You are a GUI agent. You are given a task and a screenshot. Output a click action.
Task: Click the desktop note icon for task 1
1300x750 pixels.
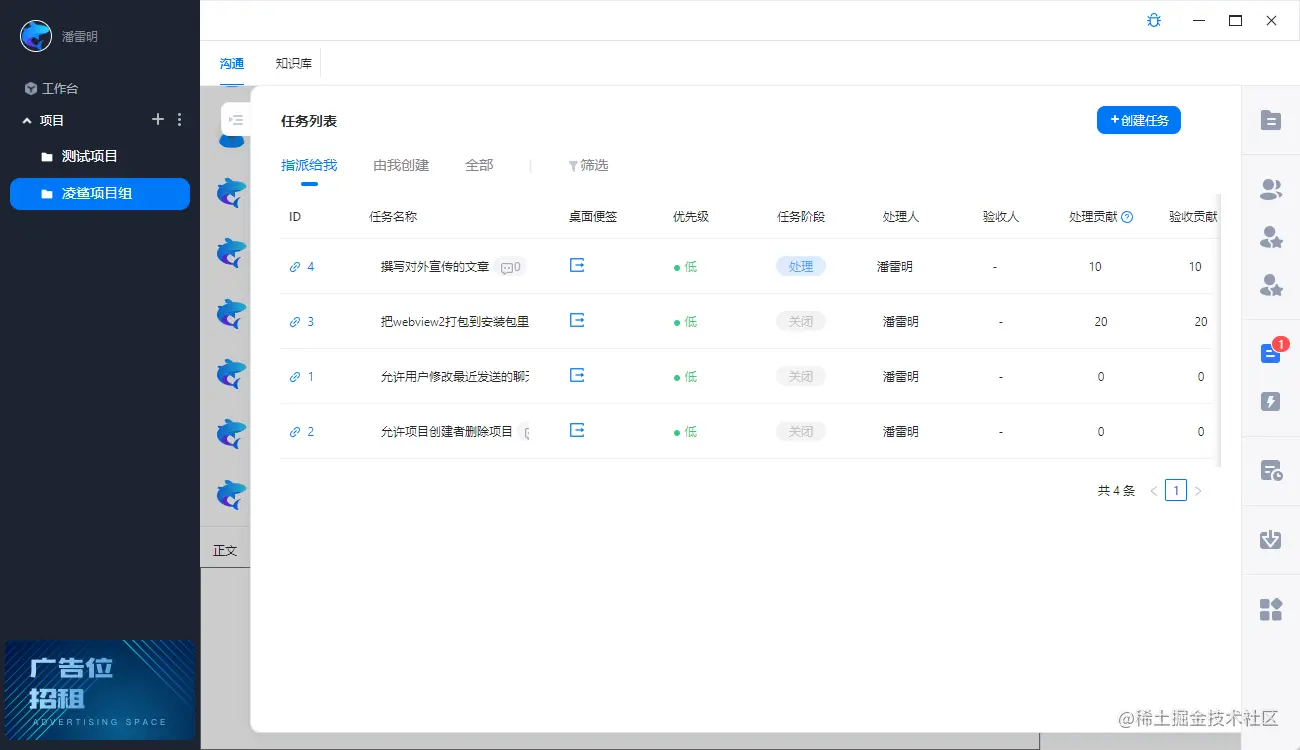(x=577, y=375)
